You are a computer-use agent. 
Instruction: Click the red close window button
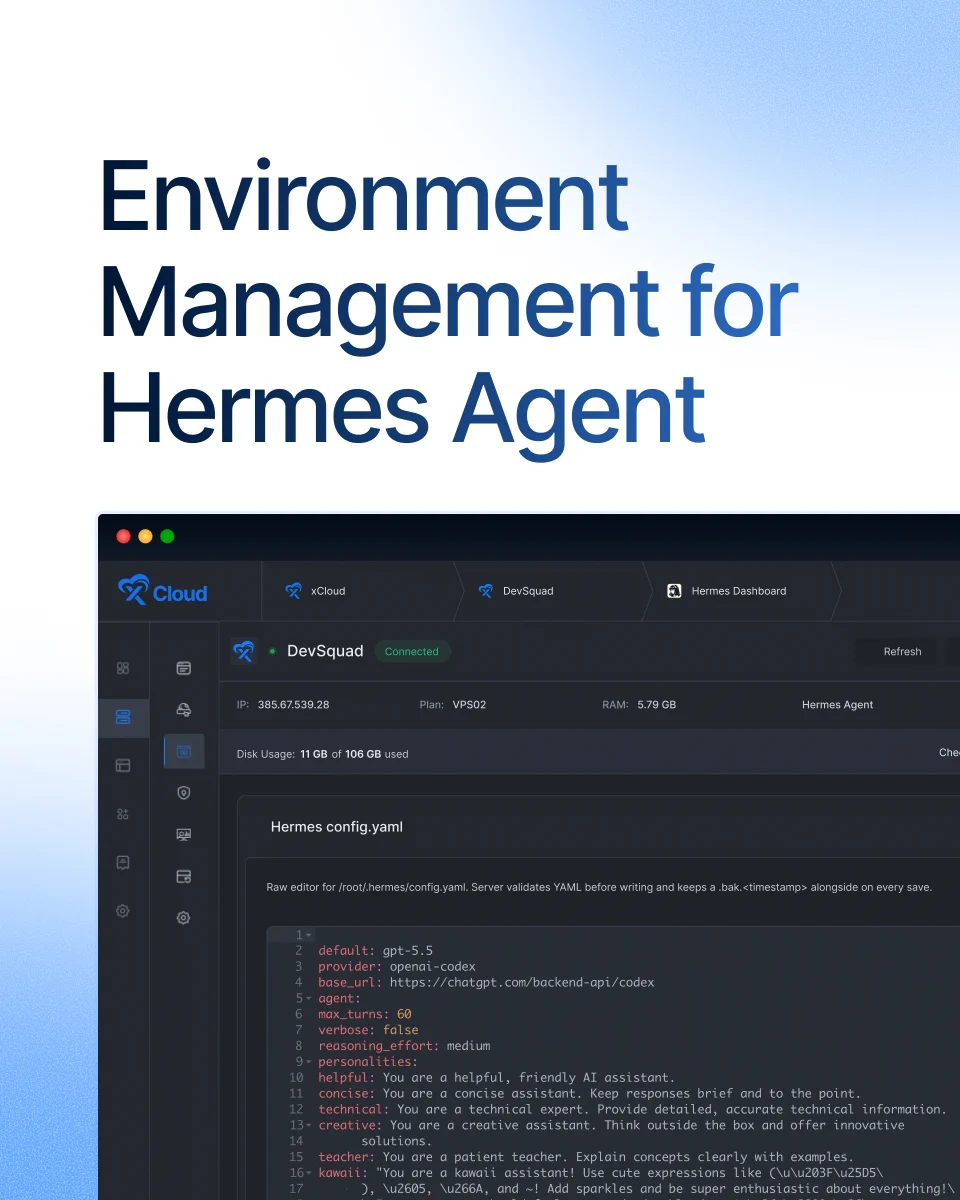click(x=123, y=536)
